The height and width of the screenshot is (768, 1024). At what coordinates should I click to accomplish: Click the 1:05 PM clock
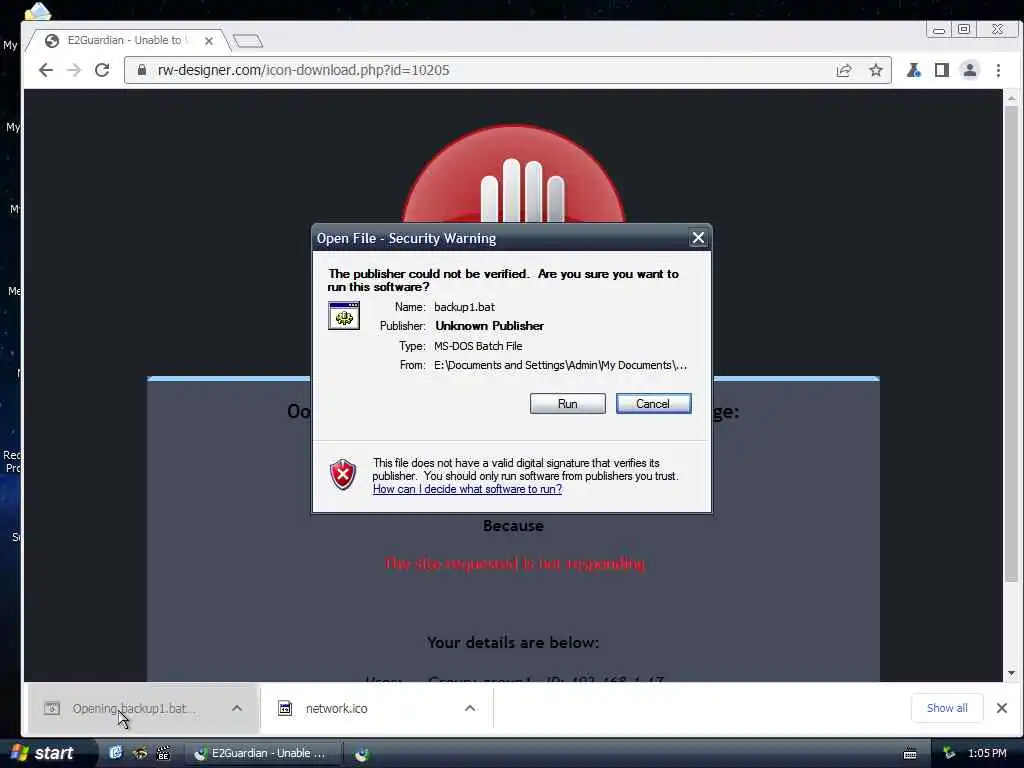click(x=987, y=753)
